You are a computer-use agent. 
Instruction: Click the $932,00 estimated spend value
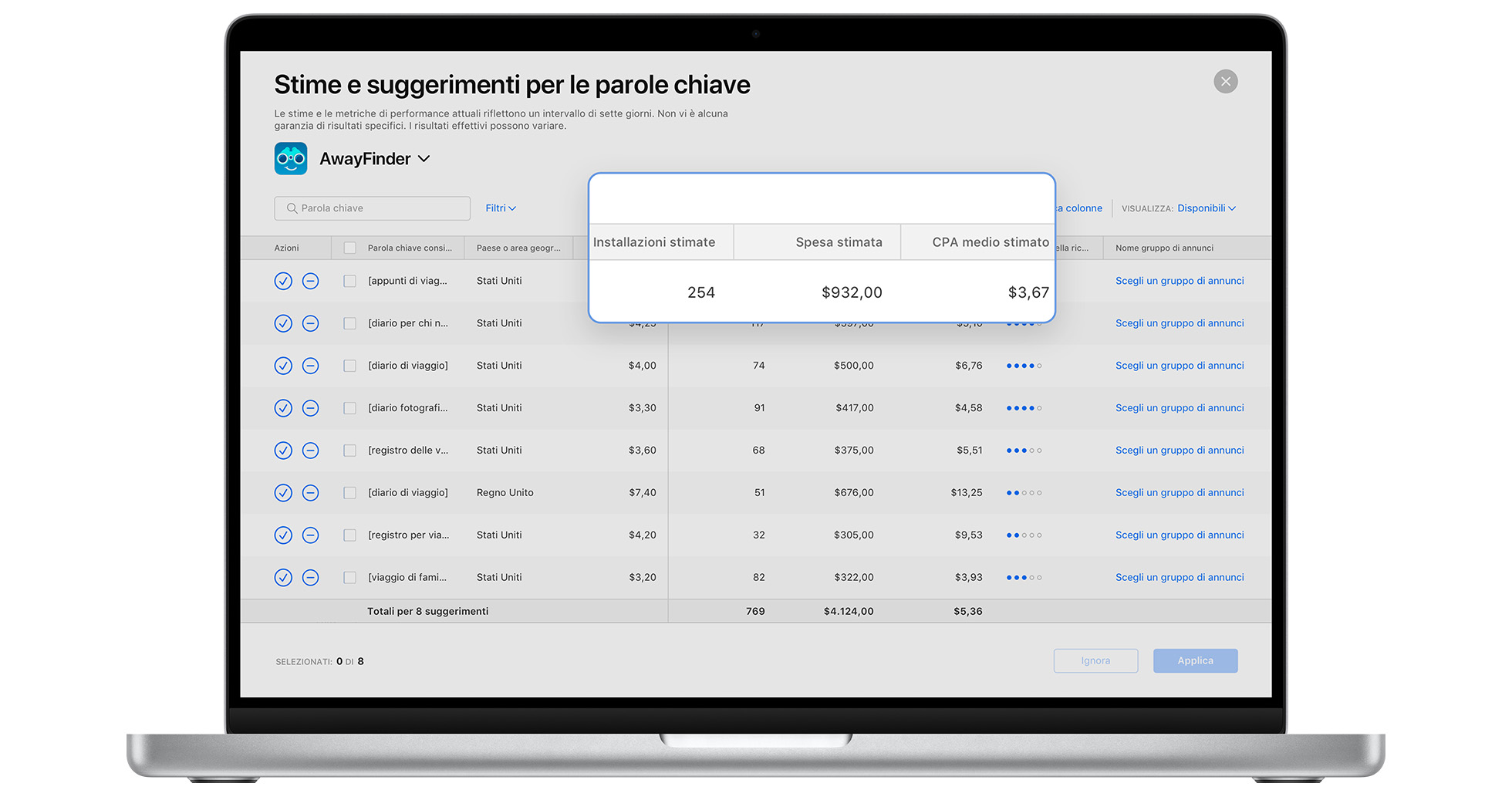852,292
